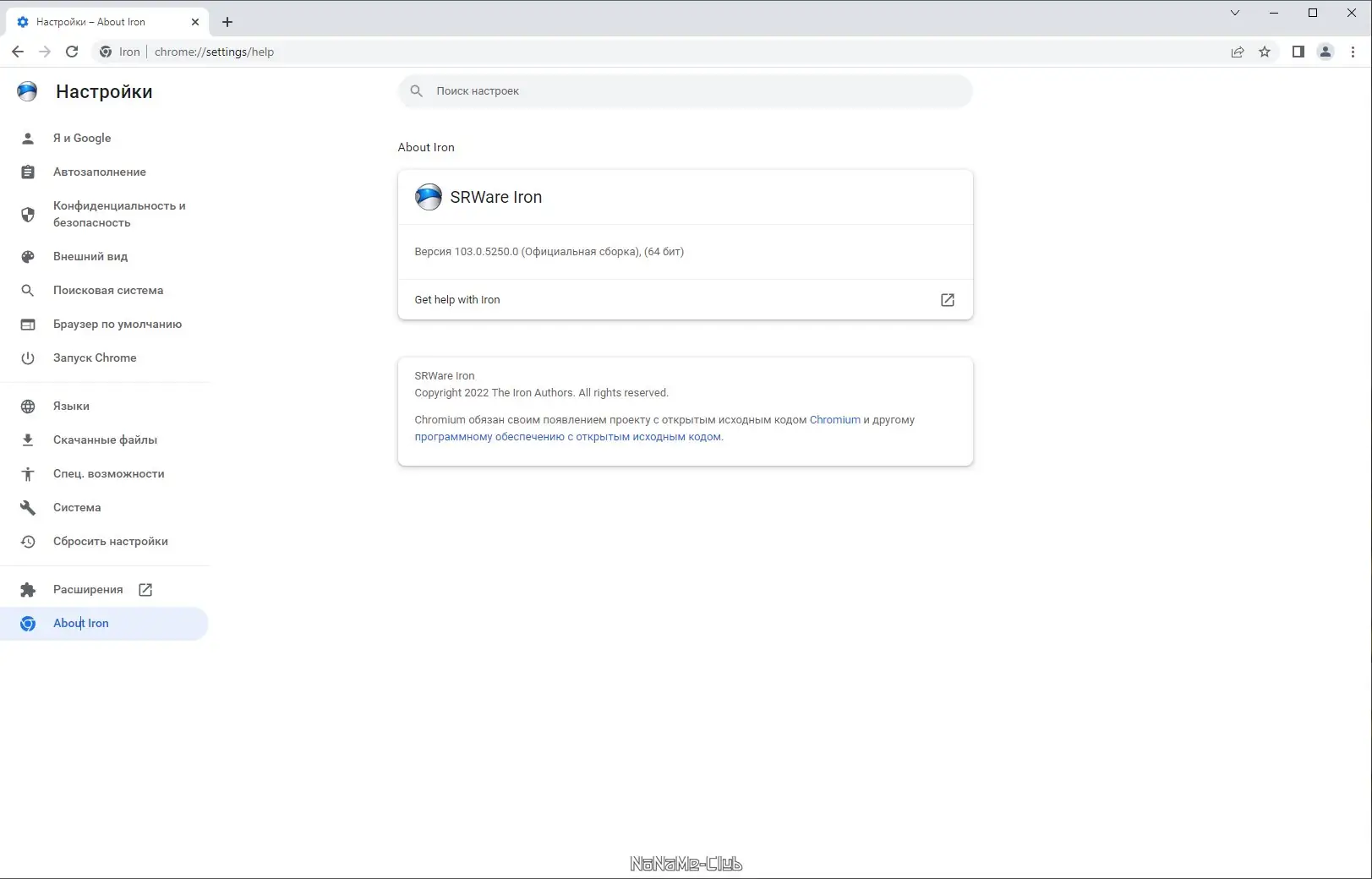The width and height of the screenshot is (1372, 879).
Task: Open the 'Спец. возможности' settings section
Action: pyautogui.click(x=105, y=473)
